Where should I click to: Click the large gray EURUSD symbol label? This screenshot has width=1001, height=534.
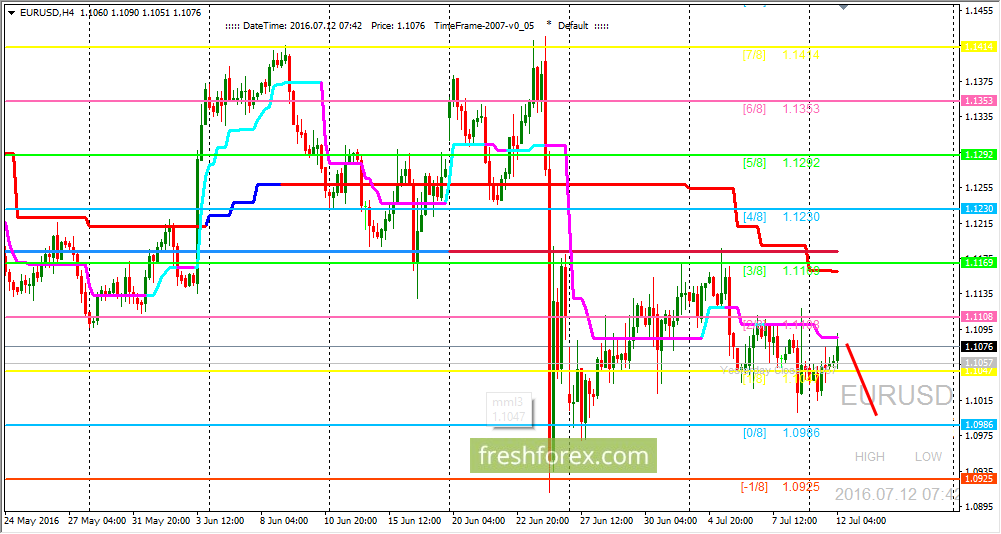pos(896,396)
